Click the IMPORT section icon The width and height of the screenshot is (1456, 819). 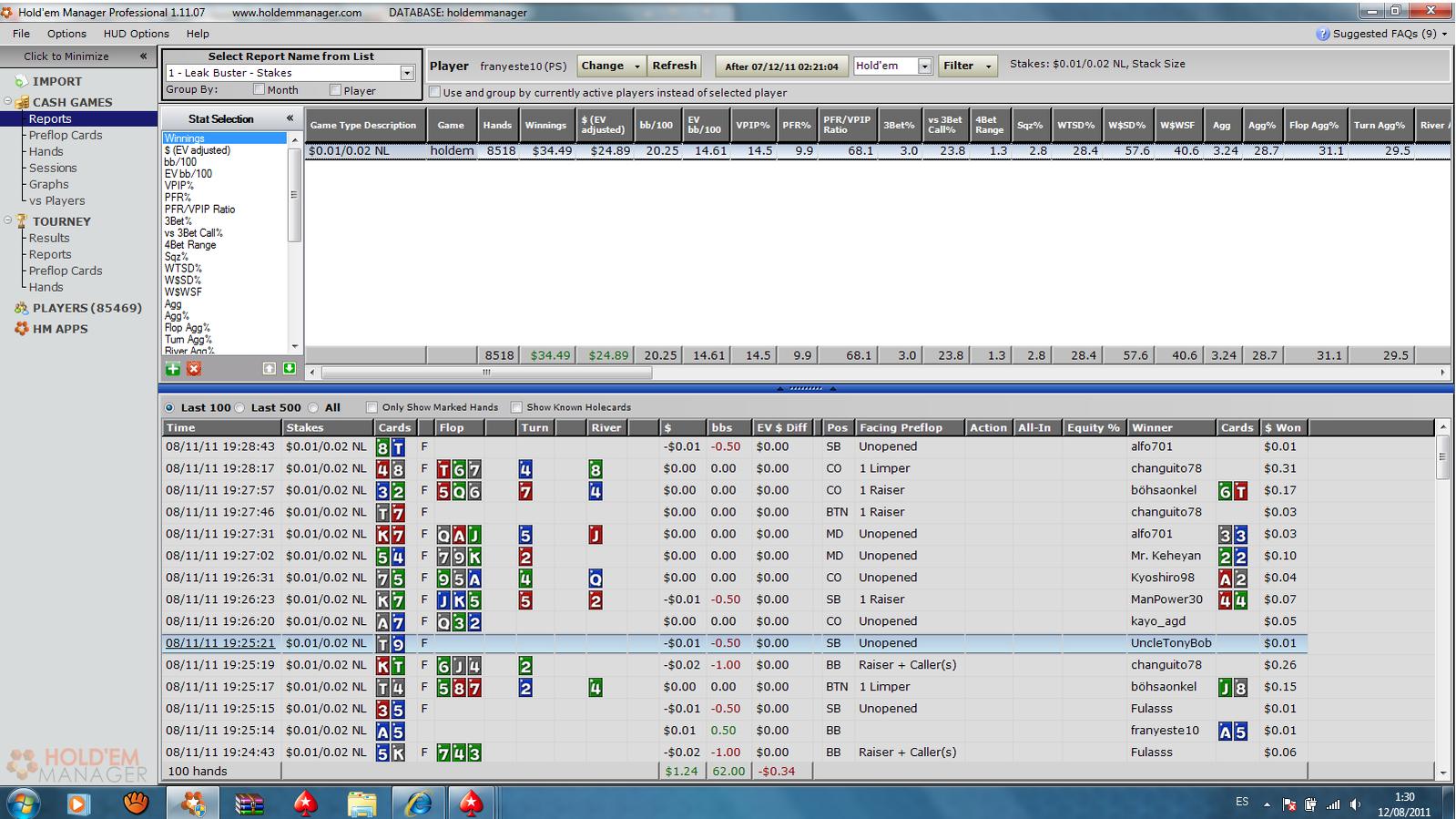(x=21, y=81)
